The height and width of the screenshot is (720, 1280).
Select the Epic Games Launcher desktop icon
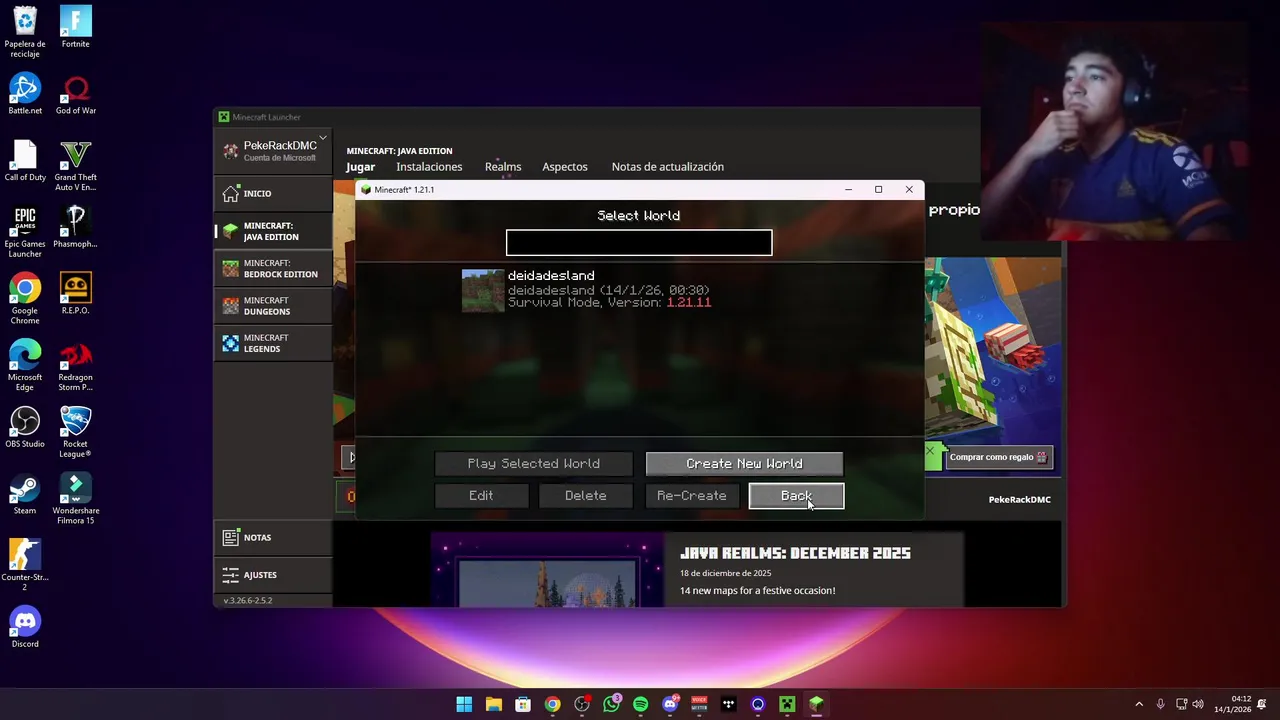(25, 232)
